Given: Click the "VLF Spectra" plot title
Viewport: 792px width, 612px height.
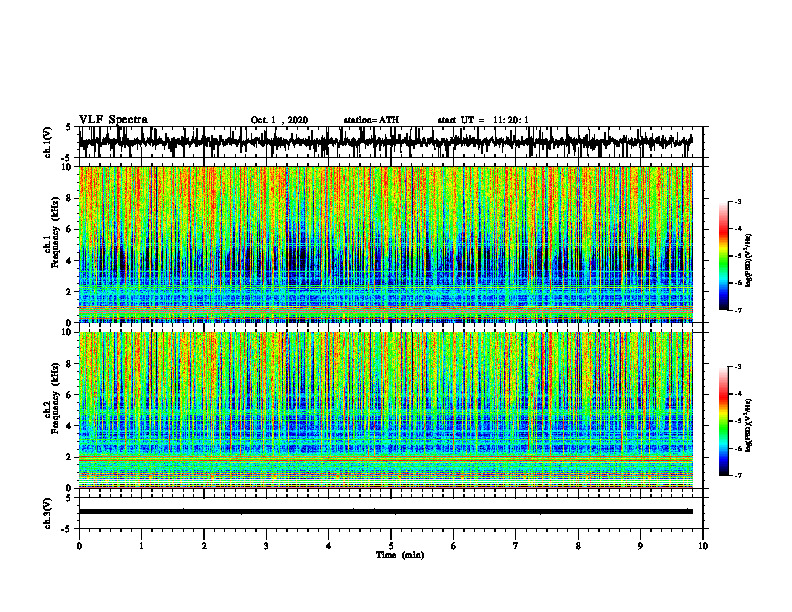Looking at the screenshot, I should (113, 120).
